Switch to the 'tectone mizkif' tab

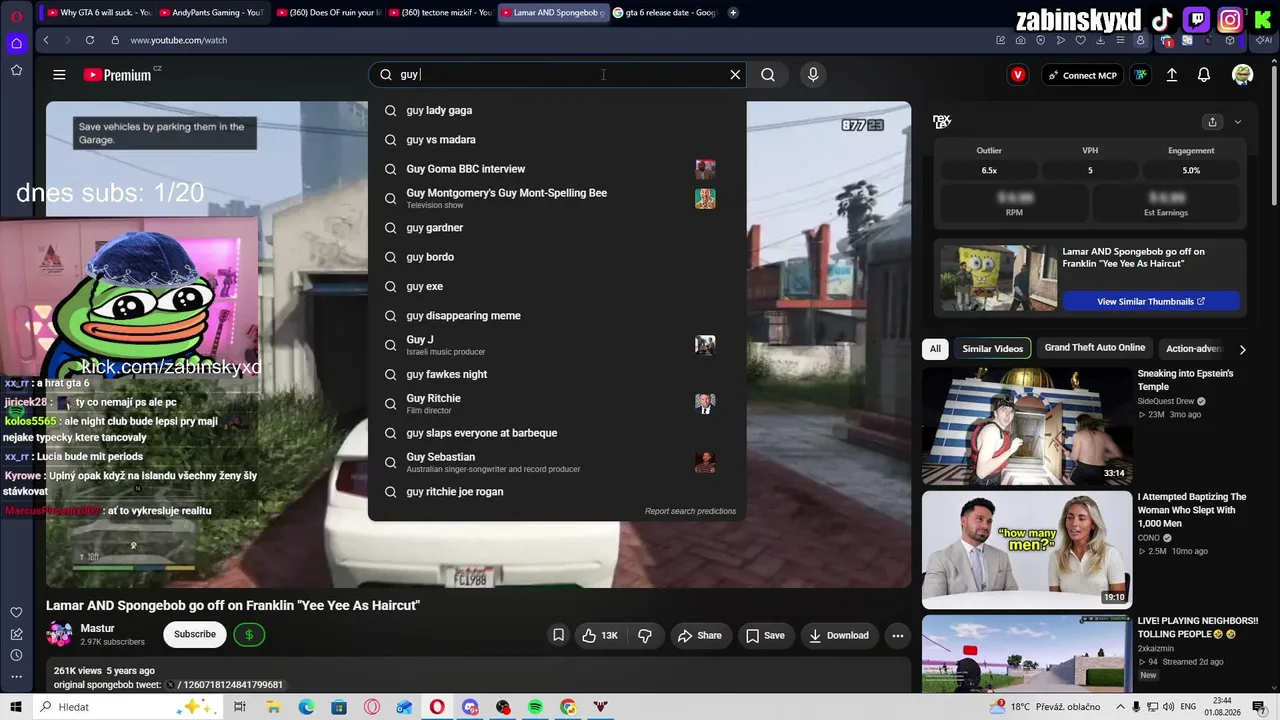[x=439, y=13]
